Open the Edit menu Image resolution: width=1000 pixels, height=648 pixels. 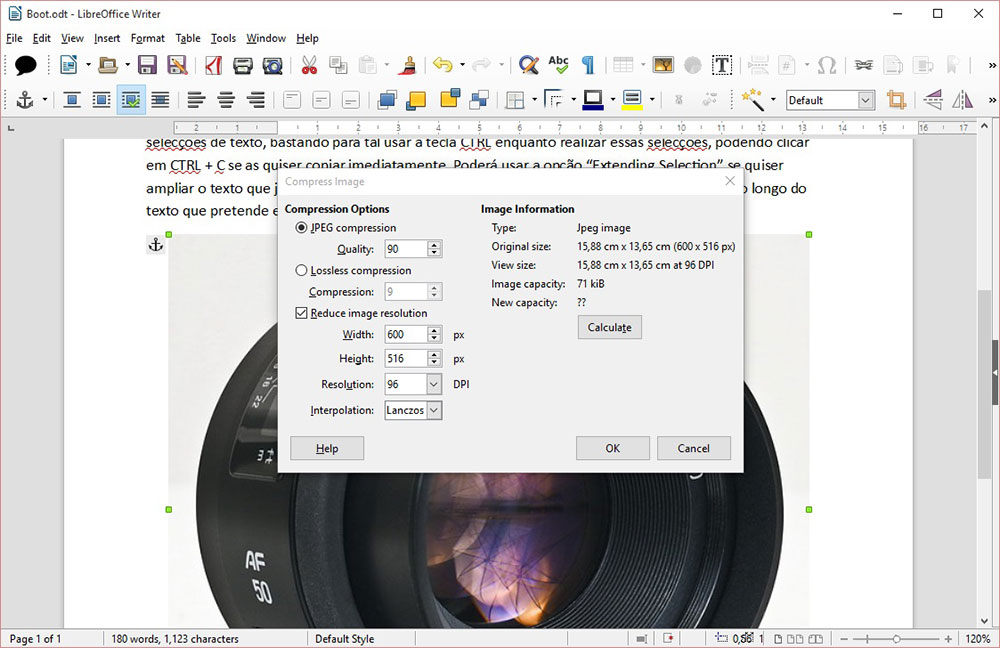coord(41,38)
